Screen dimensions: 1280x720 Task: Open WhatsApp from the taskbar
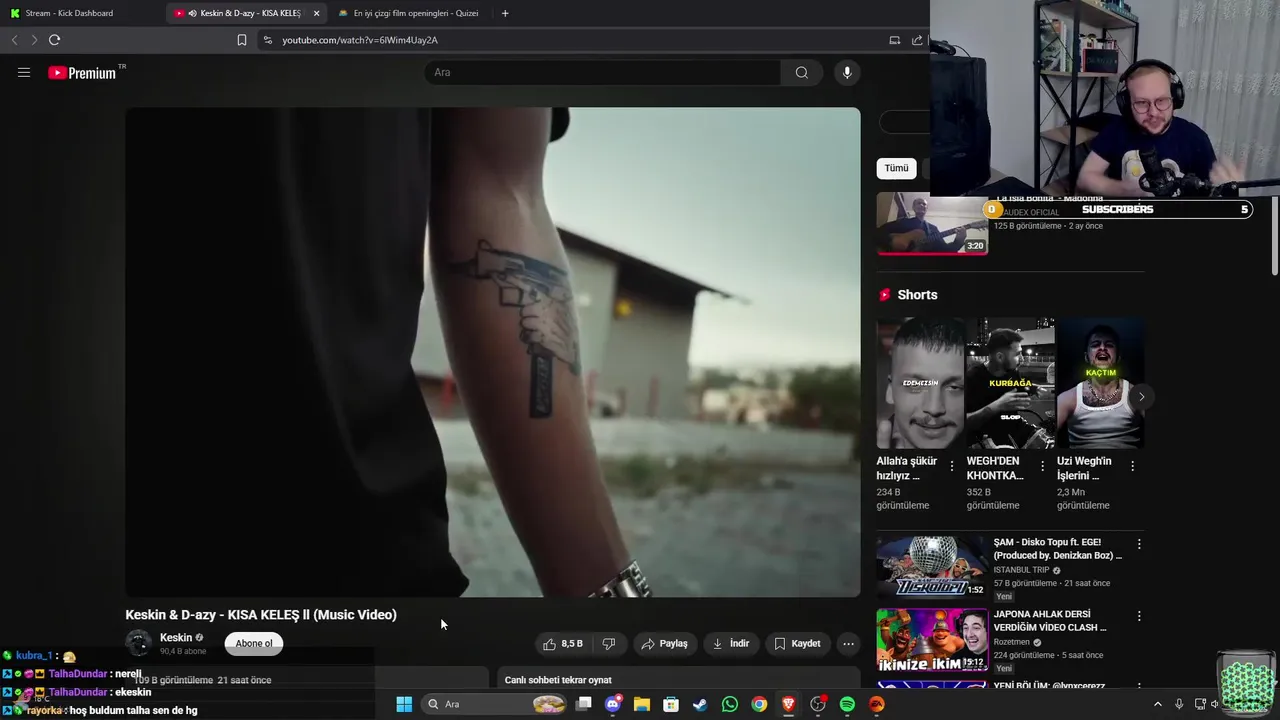(x=730, y=704)
